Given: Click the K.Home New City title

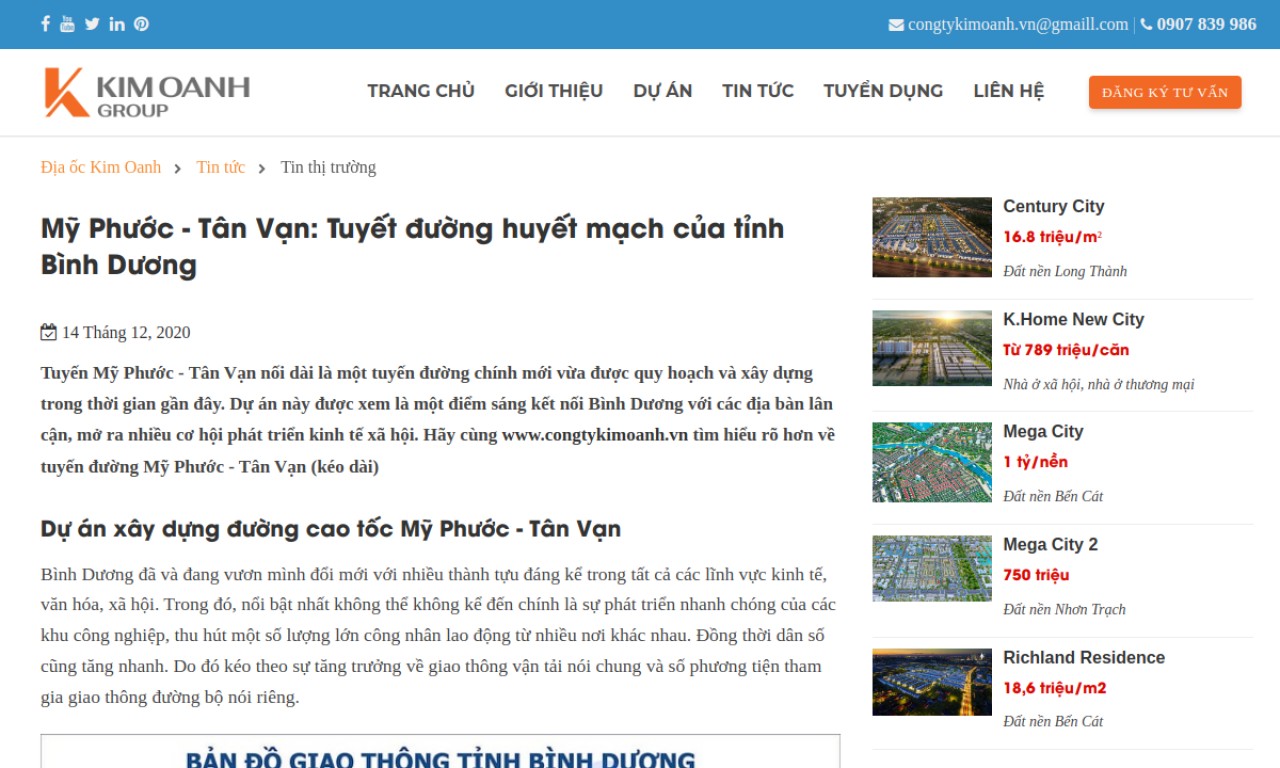Looking at the screenshot, I should (x=1074, y=319).
